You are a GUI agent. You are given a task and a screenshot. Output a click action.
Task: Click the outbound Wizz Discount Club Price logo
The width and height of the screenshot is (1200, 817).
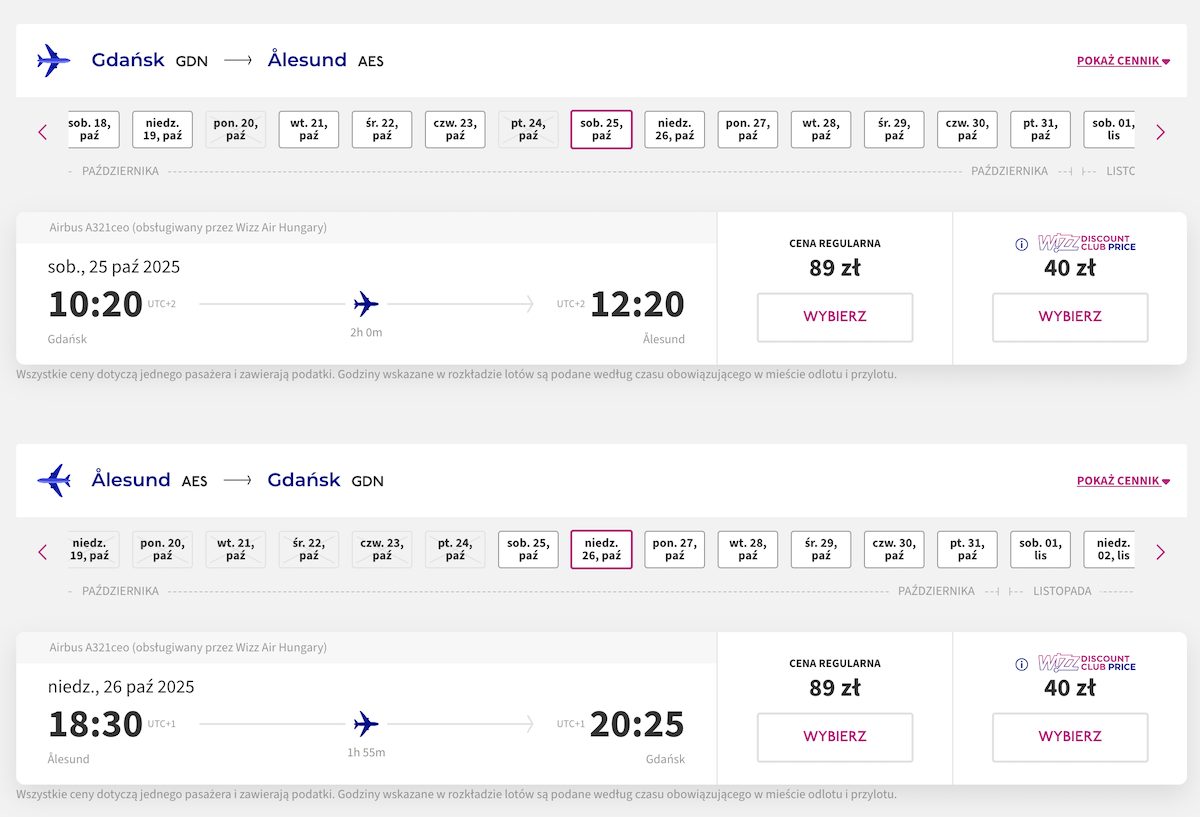1087,243
